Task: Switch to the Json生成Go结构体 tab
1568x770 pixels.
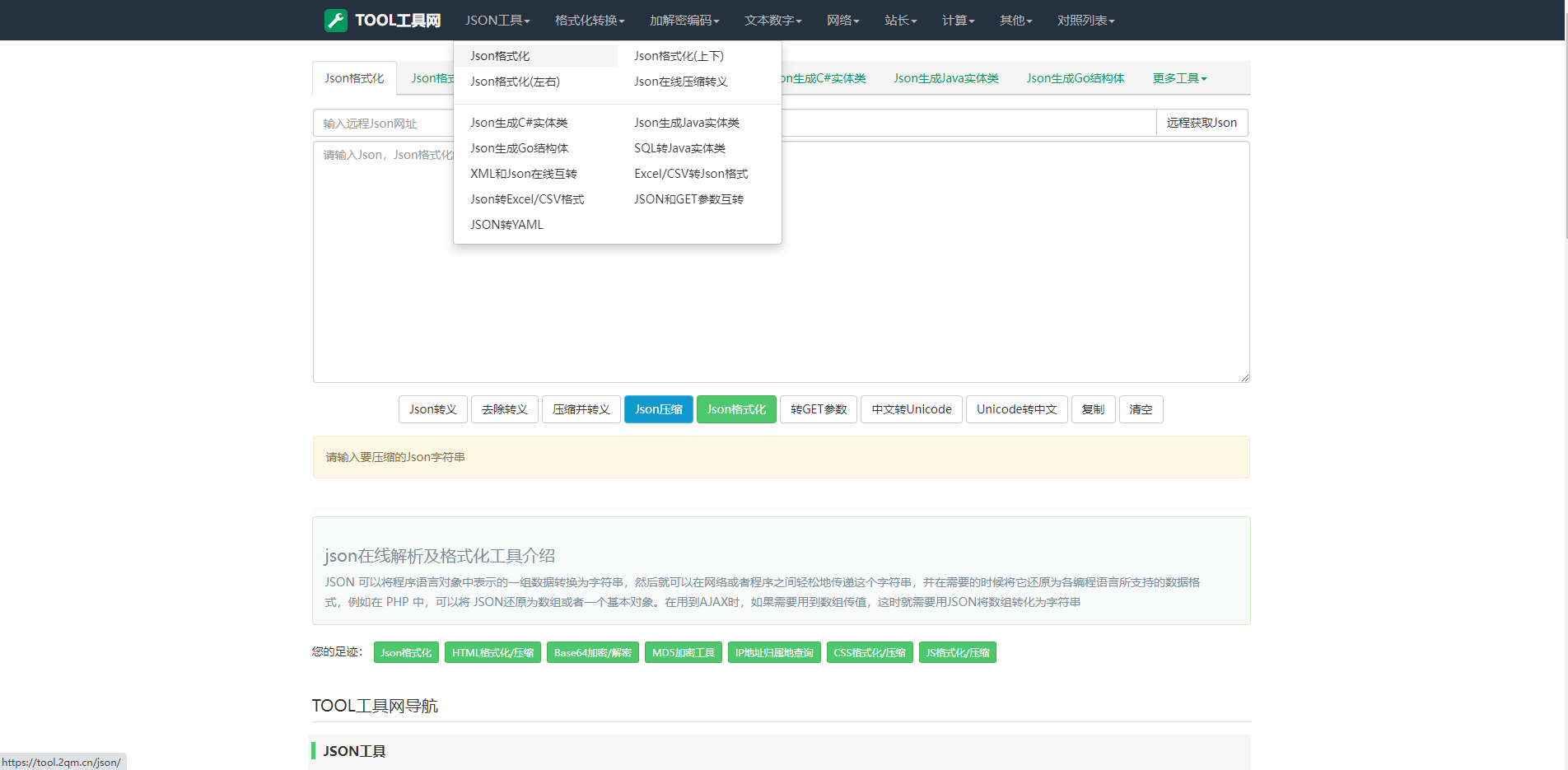Action: [x=1076, y=78]
